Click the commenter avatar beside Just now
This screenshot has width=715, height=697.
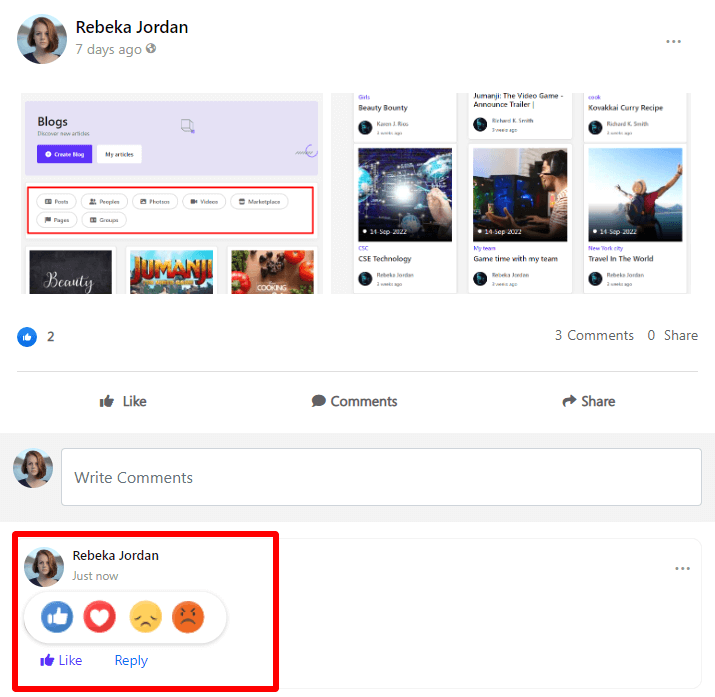pos(44,566)
